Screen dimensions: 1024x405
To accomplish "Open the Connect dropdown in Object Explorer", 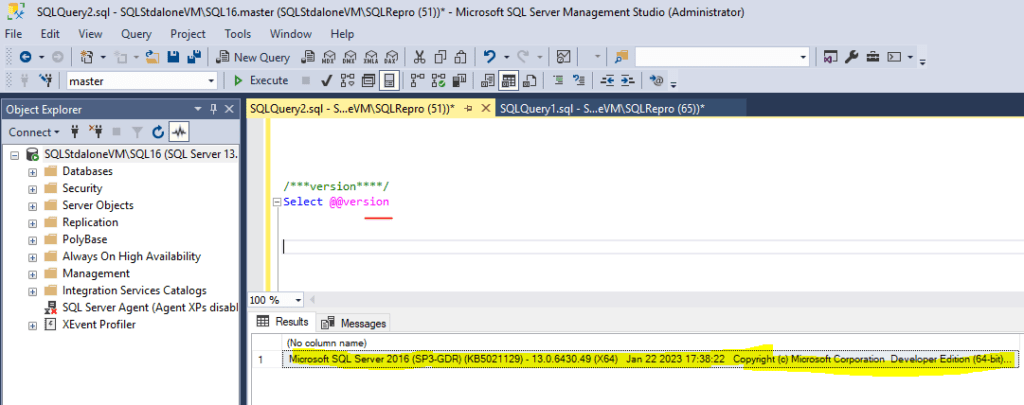I will pyautogui.click(x=34, y=132).
